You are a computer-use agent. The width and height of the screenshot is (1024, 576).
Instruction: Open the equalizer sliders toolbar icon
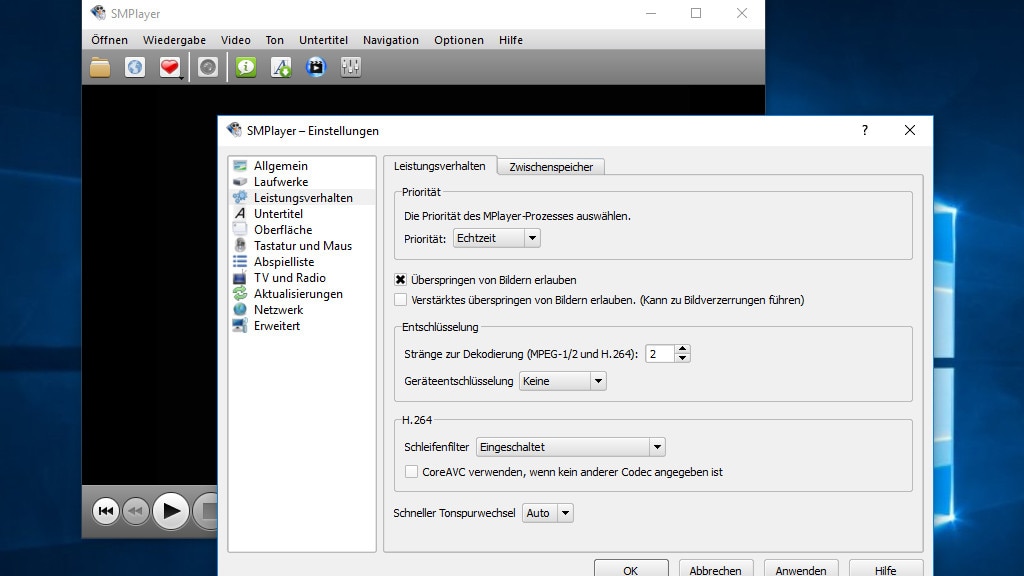(x=351, y=67)
